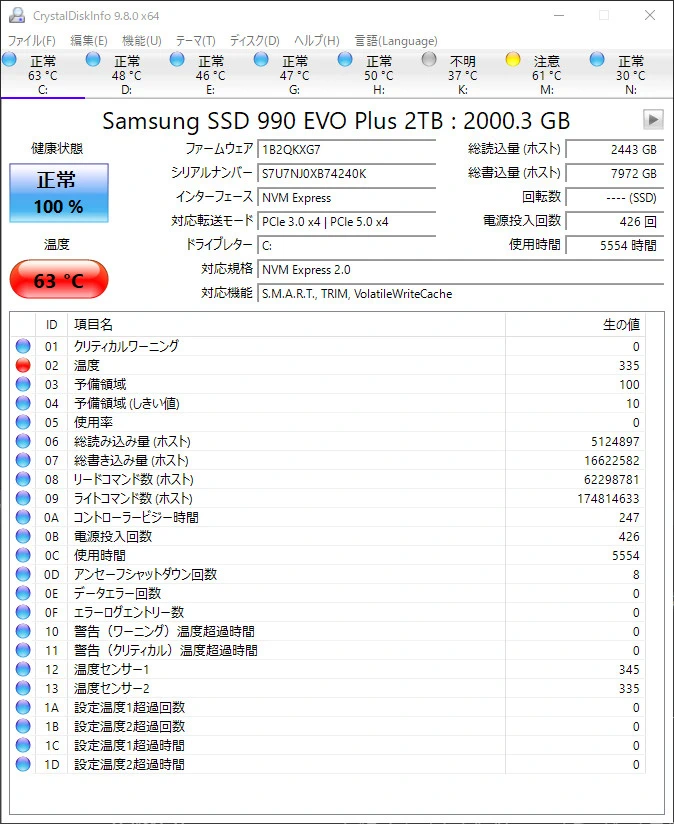This screenshot has width=674, height=824.
Task: Switch to drive E: disk tab
Action: click(x=211, y=75)
